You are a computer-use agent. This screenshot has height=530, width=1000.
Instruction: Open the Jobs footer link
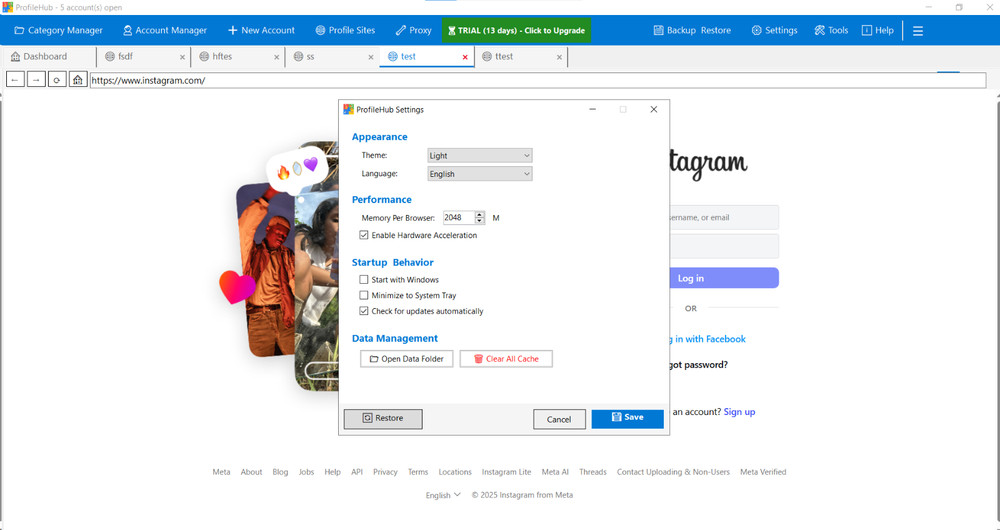tap(306, 472)
